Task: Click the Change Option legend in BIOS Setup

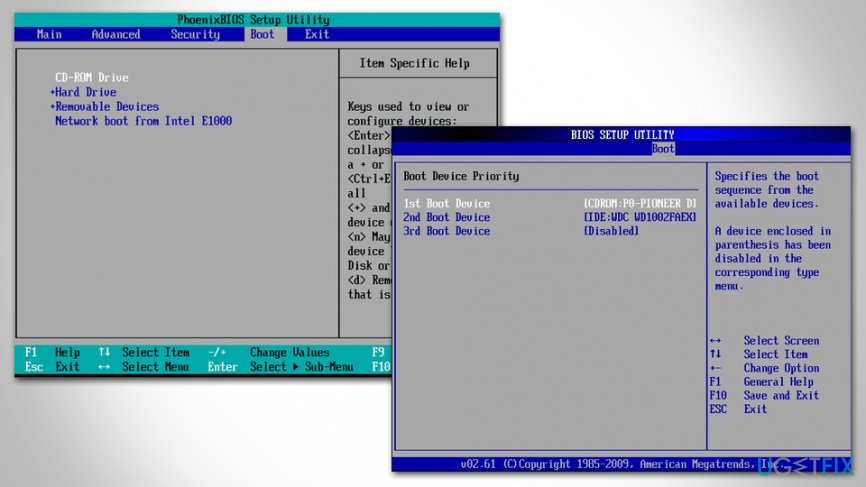Action: click(781, 368)
